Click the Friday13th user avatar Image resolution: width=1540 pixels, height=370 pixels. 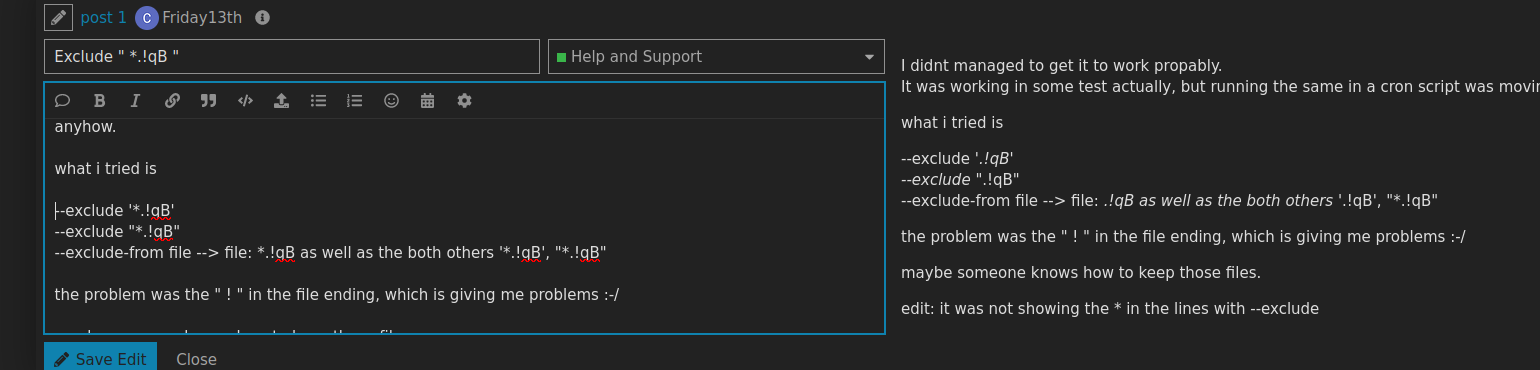146,17
